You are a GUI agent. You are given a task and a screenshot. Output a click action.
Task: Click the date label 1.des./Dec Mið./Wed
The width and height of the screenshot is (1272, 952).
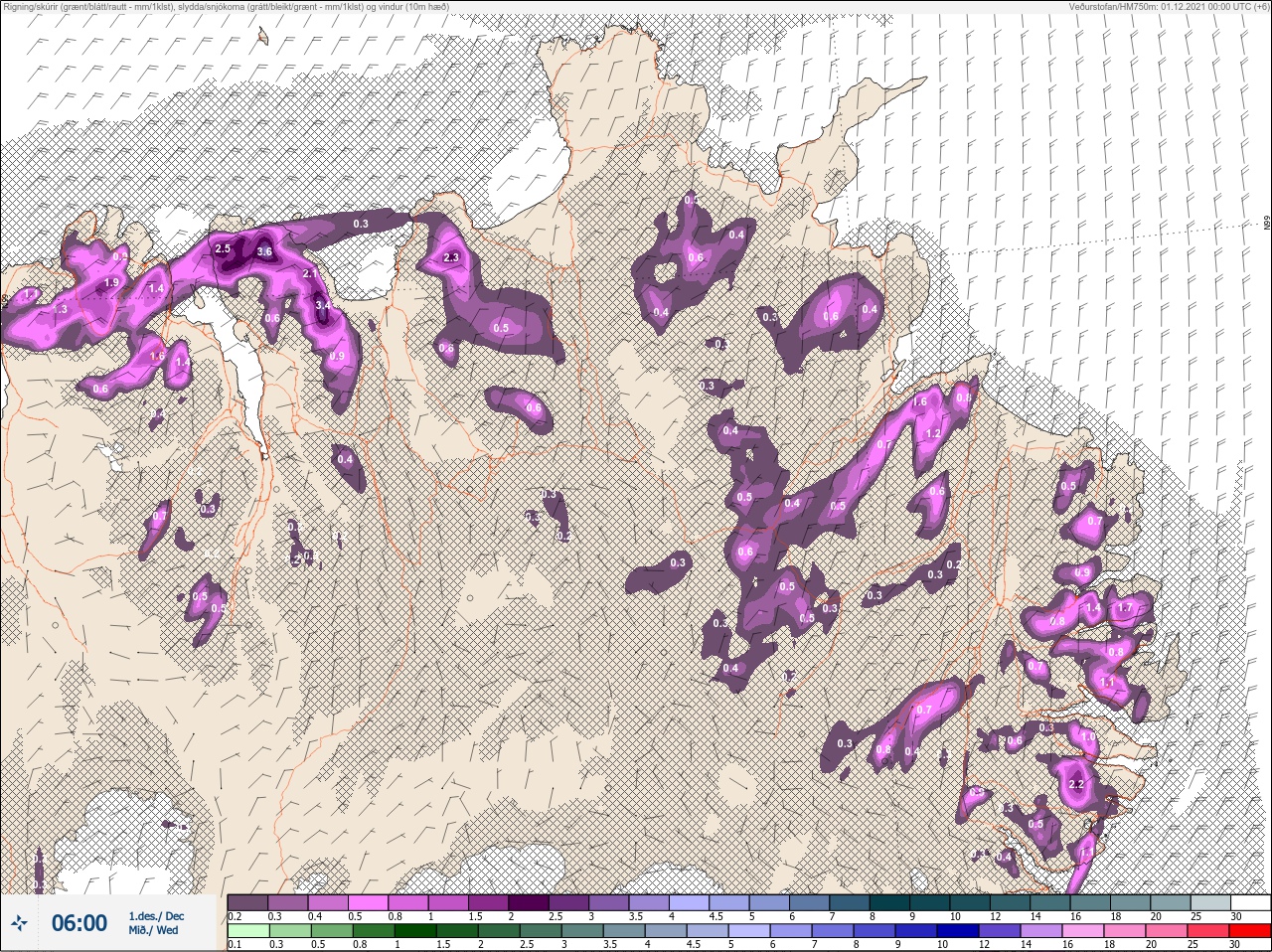click(156, 923)
